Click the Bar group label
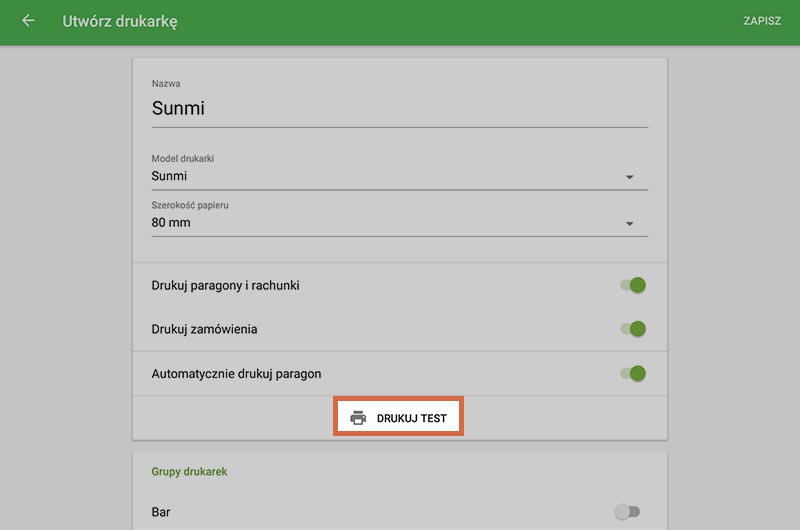The image size is (800, 530). (x=161, y=512)
